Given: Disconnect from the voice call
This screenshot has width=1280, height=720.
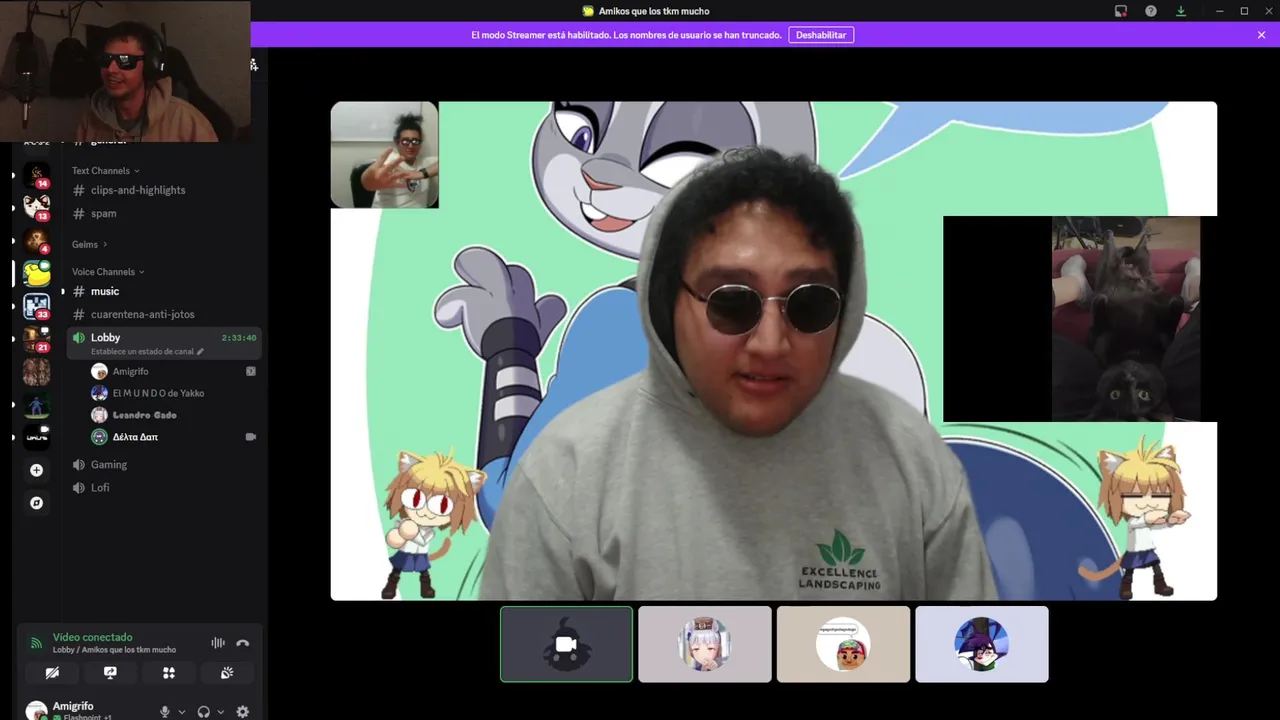Looking at the screenshot, I should point(242,643).
